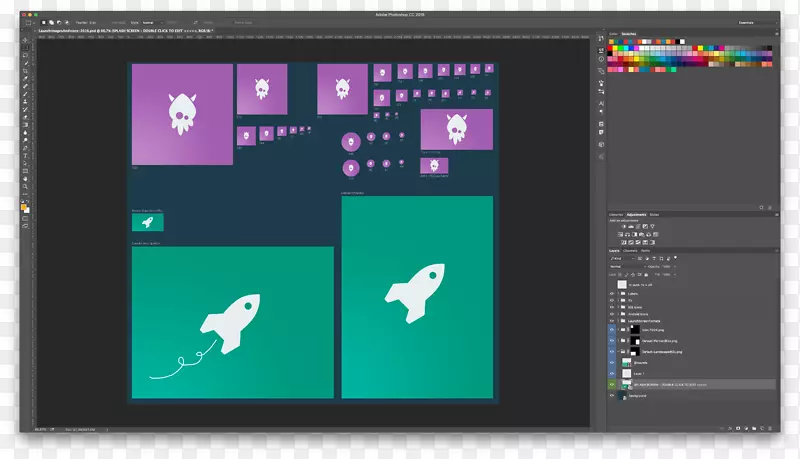Open the layer blending mode dropdown
The height and width of the screenshot is (459, 800).
point(627,267)
